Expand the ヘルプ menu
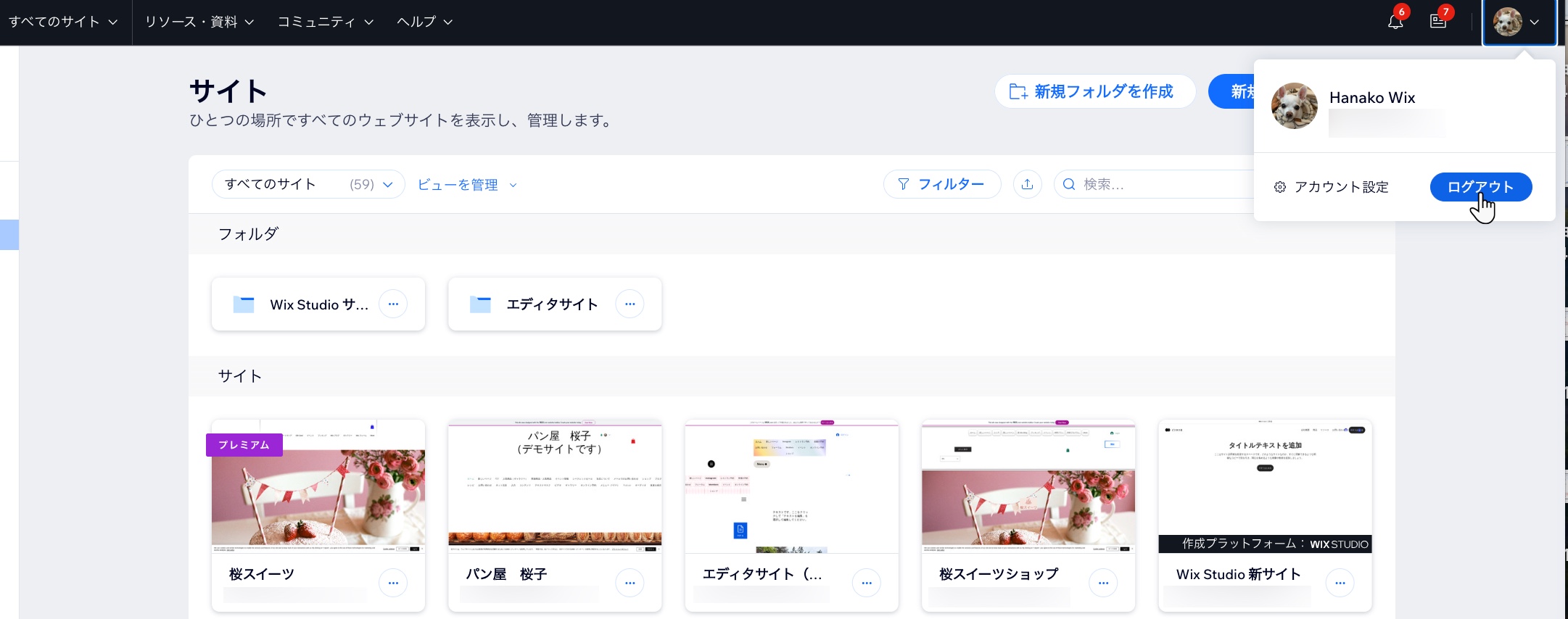Viewport: 1568px width, 619px height. tap(425, 22)
